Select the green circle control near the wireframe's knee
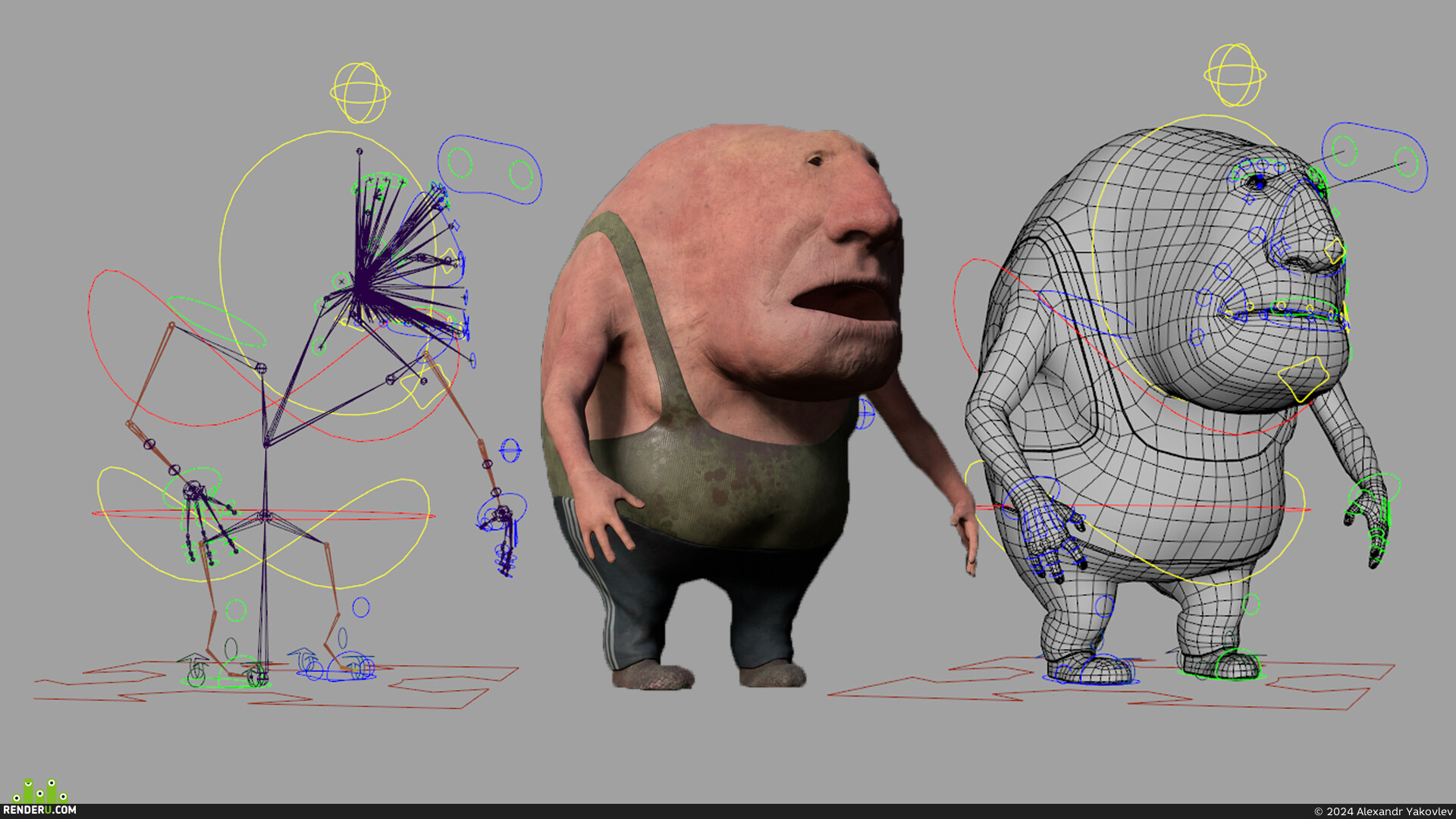The width and height of the screenshot is (1456, 819). pos(1251,604)
